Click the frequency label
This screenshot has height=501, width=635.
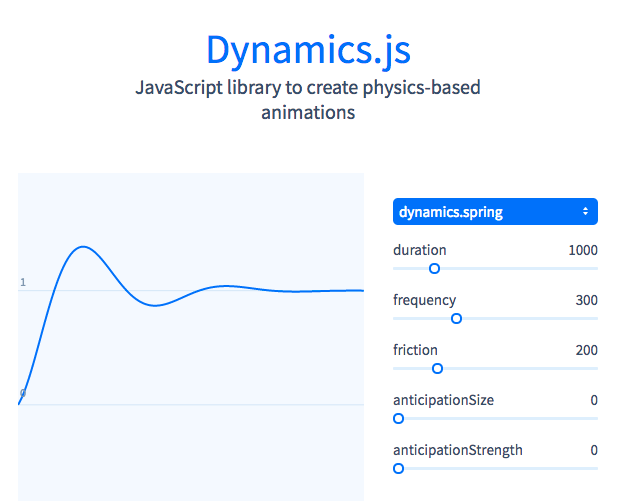(424, 301)
